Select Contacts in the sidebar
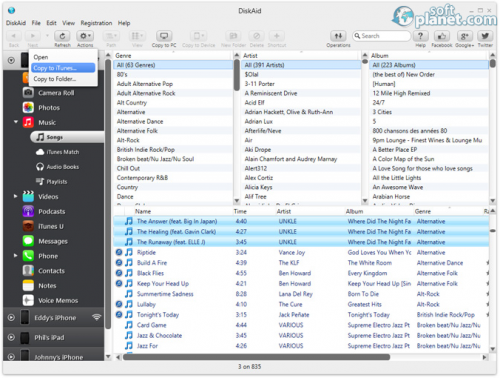Image resolution: width=500 pixels, height=378 pixels. coord(51,271)
